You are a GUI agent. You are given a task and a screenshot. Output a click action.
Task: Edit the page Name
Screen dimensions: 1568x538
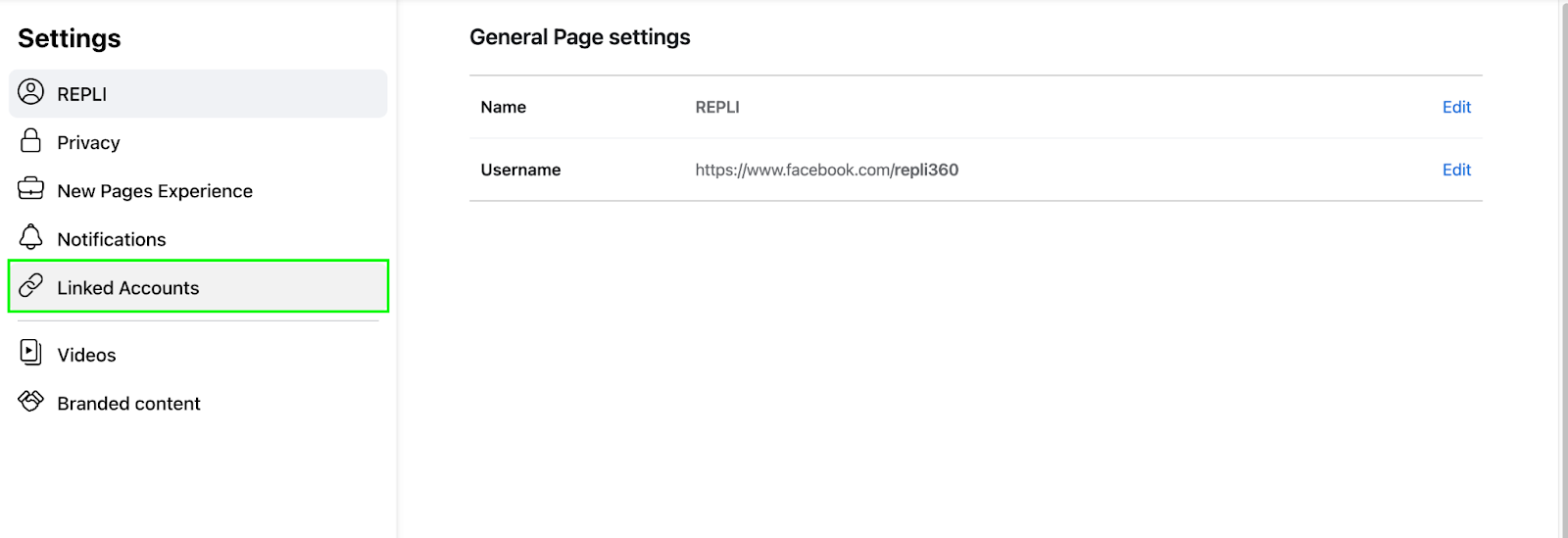tap(1456, 107)
